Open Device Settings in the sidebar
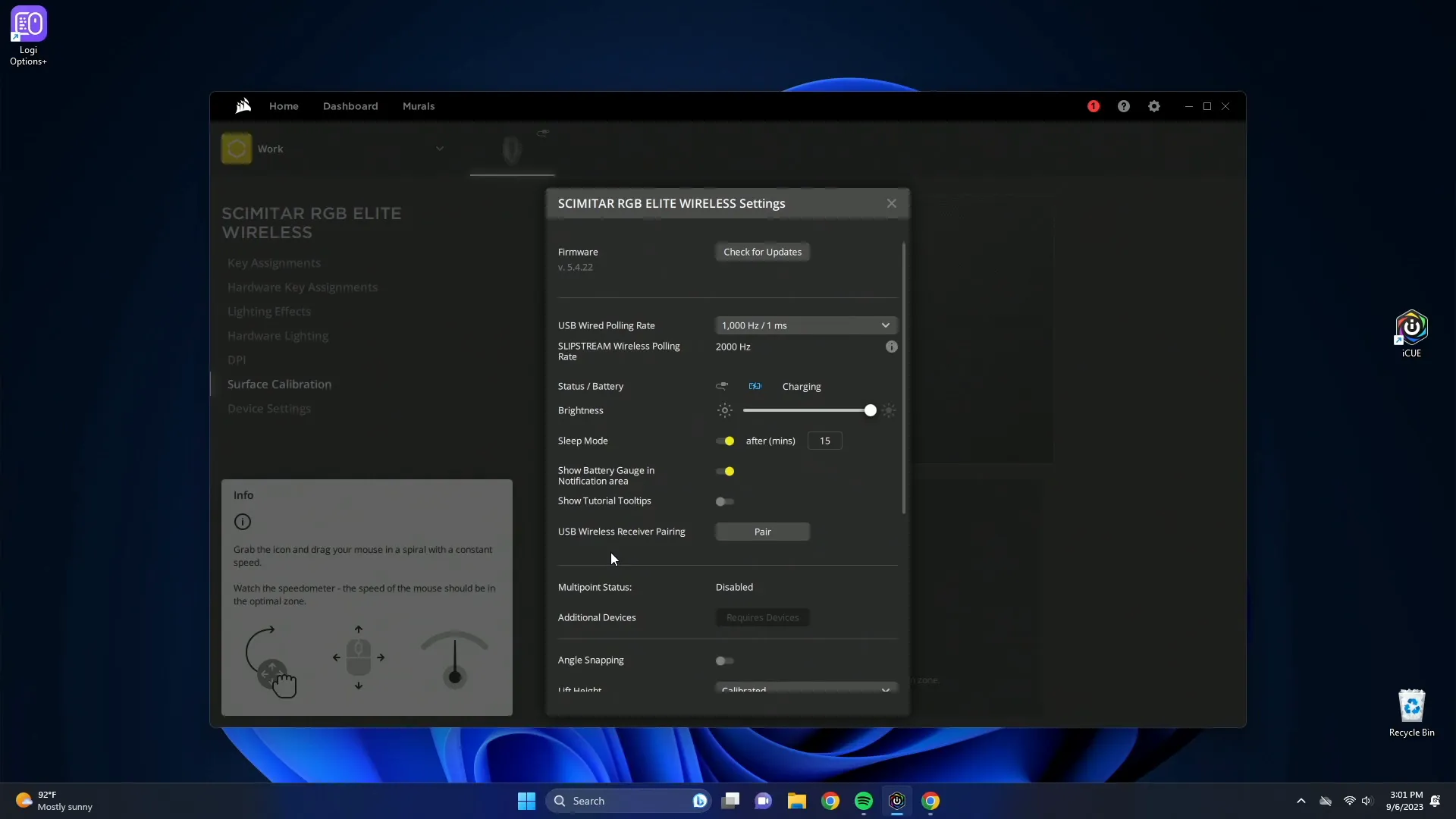1456x819 pixels. tap(269, 409)
